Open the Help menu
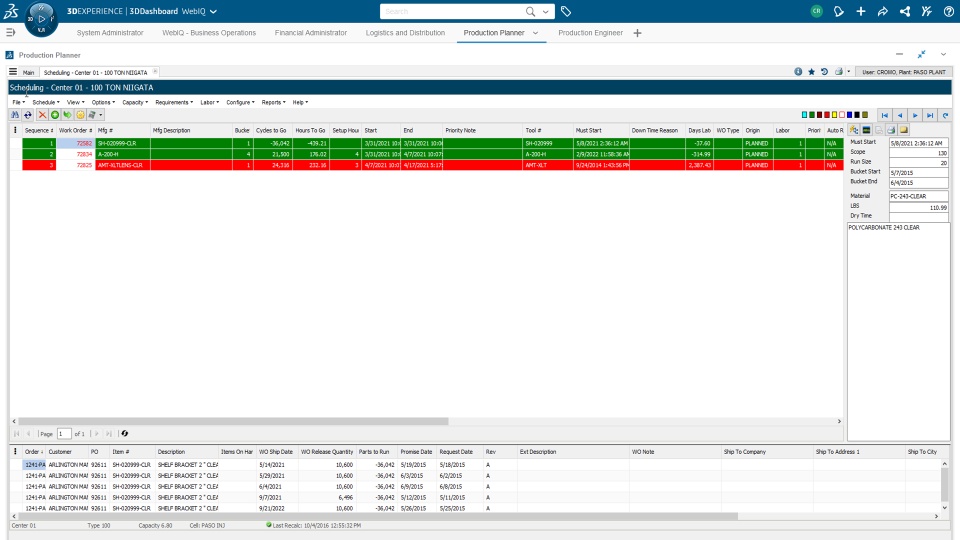This screenshot has height=540, width=960. (x=300, y=102)
